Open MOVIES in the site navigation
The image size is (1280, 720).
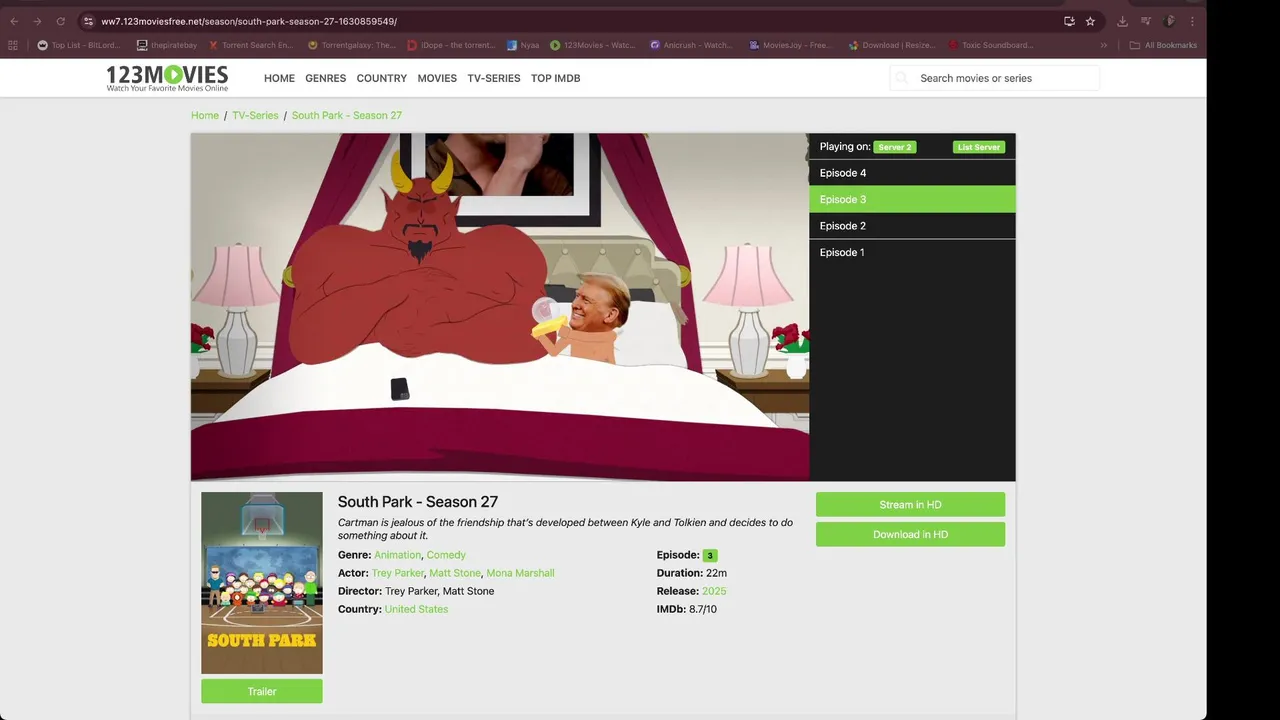coord(437,78)
